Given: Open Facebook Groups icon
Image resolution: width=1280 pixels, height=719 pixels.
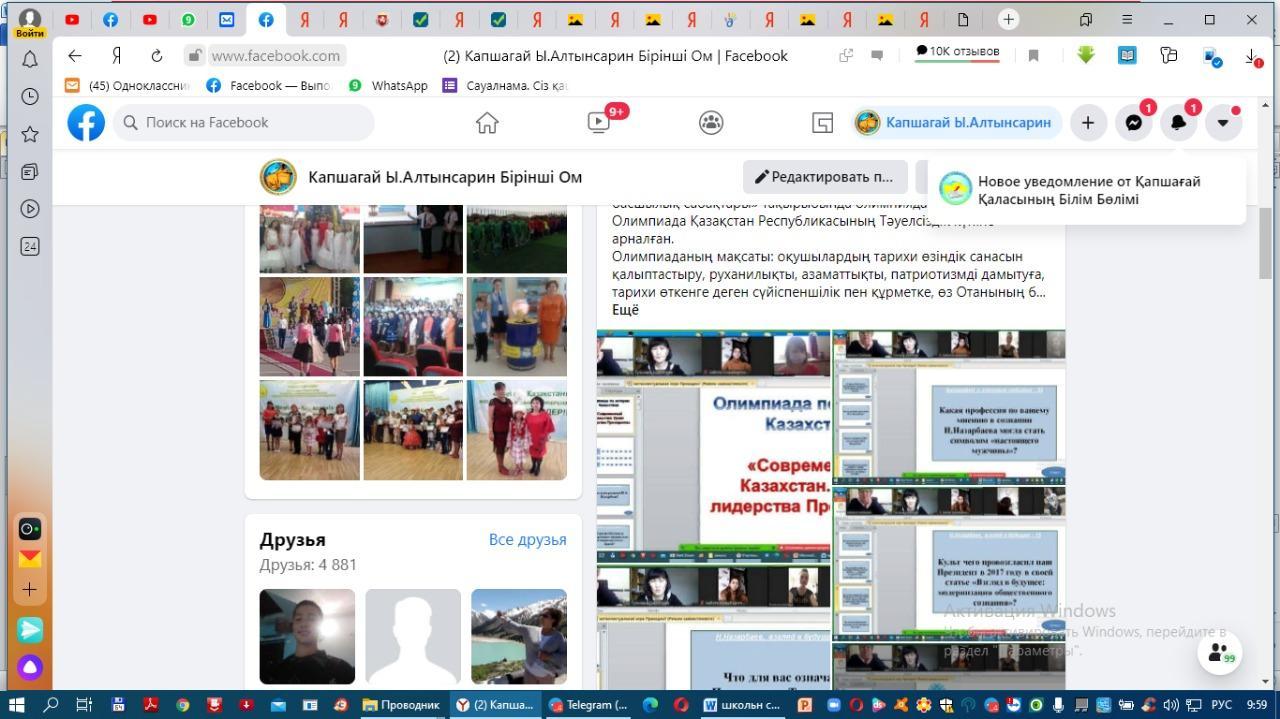Looking at the screenshot, I should coord(711,122).
